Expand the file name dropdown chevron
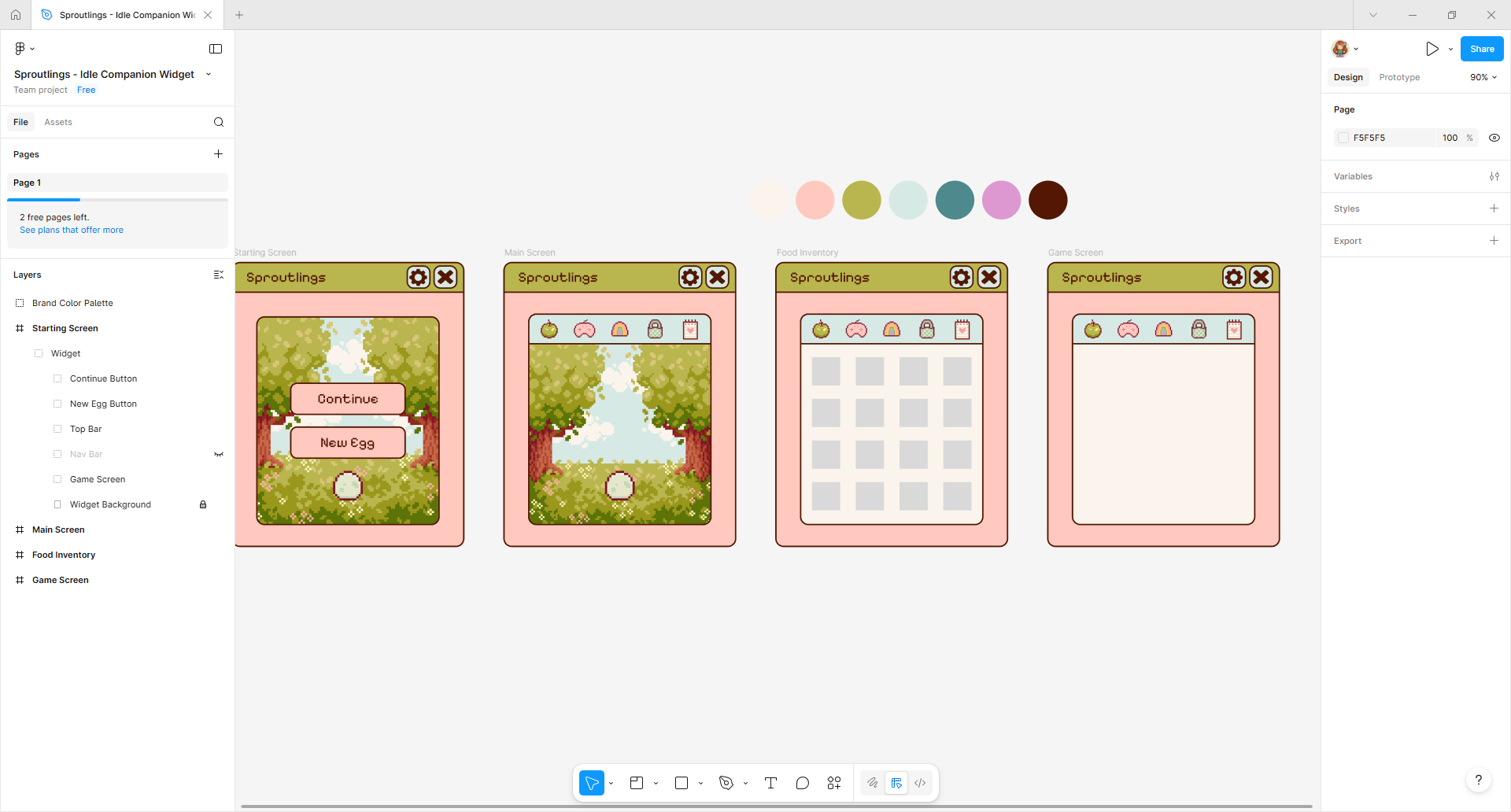The image size is (1511, 812). point(209,75)
